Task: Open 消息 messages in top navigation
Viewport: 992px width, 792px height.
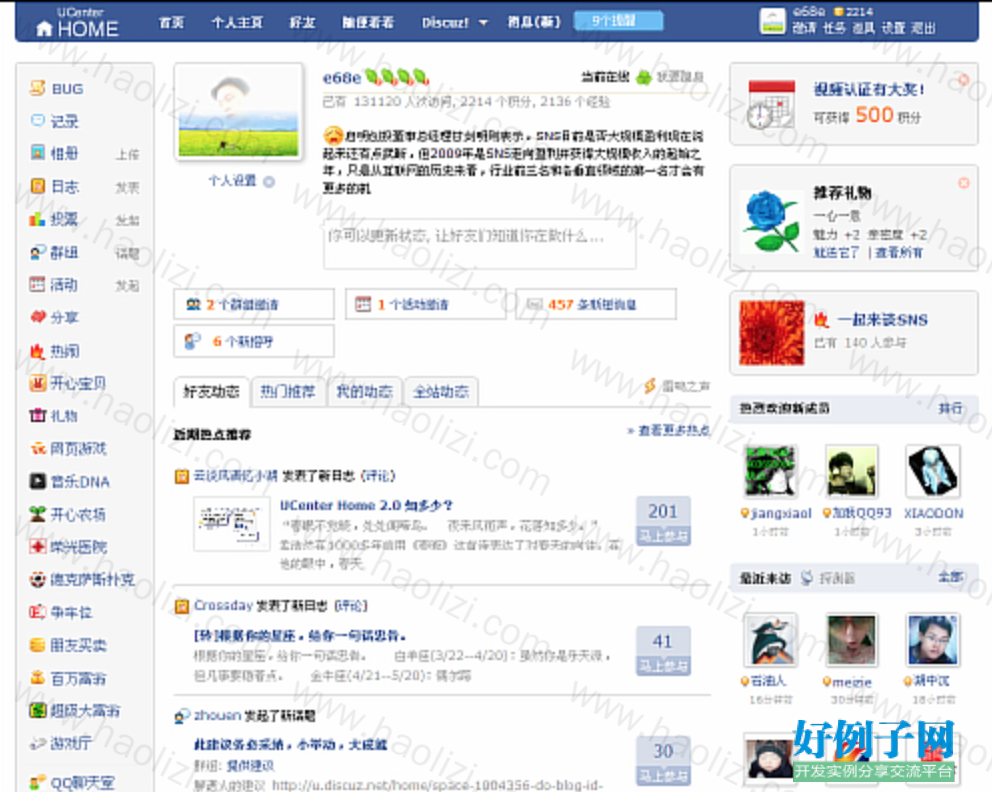Action: click(x=534, y=23)
